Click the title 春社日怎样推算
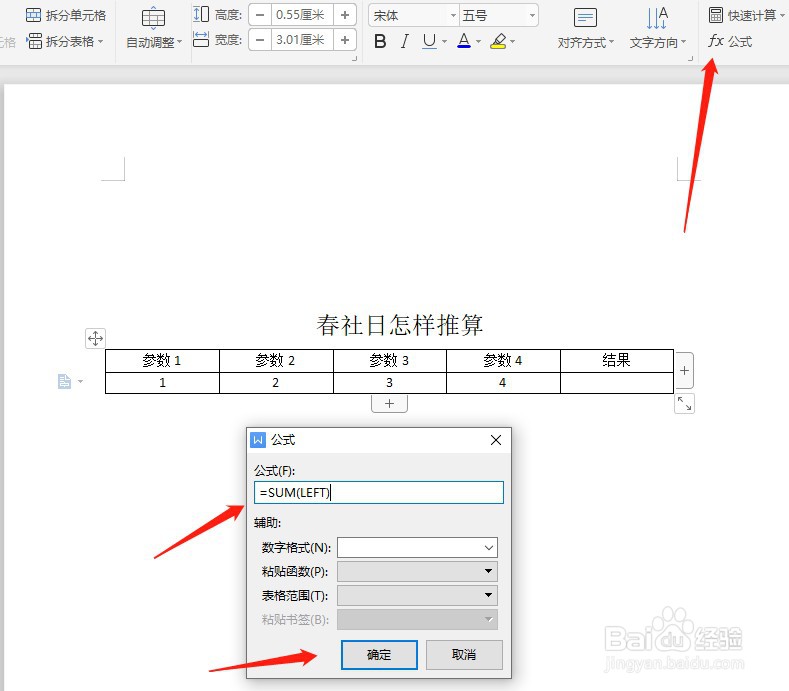Viewport: 789px width, 691px height. pyautogui.click(x=400, y=325)
